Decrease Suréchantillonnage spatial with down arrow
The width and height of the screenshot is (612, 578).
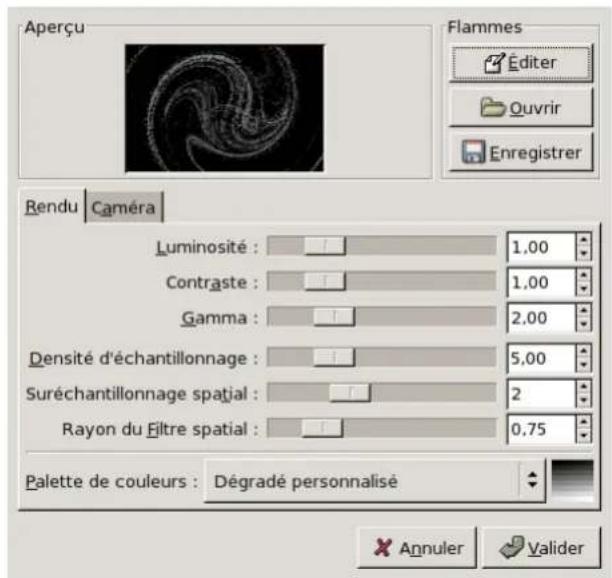pos(584,401)
